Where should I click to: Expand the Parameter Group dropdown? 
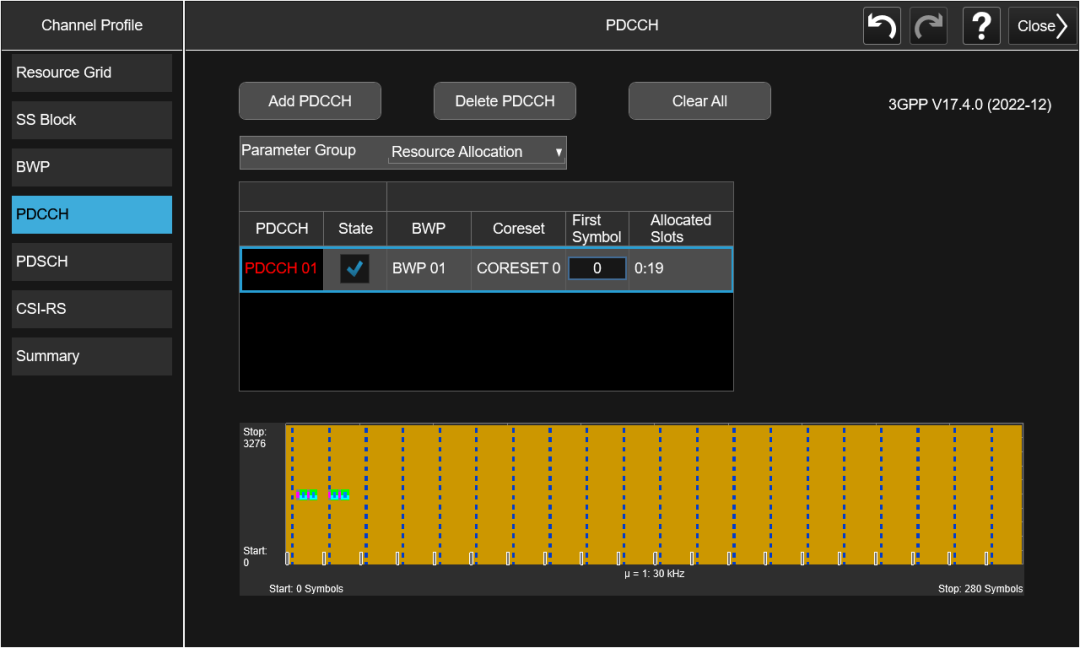coord(476,152)
